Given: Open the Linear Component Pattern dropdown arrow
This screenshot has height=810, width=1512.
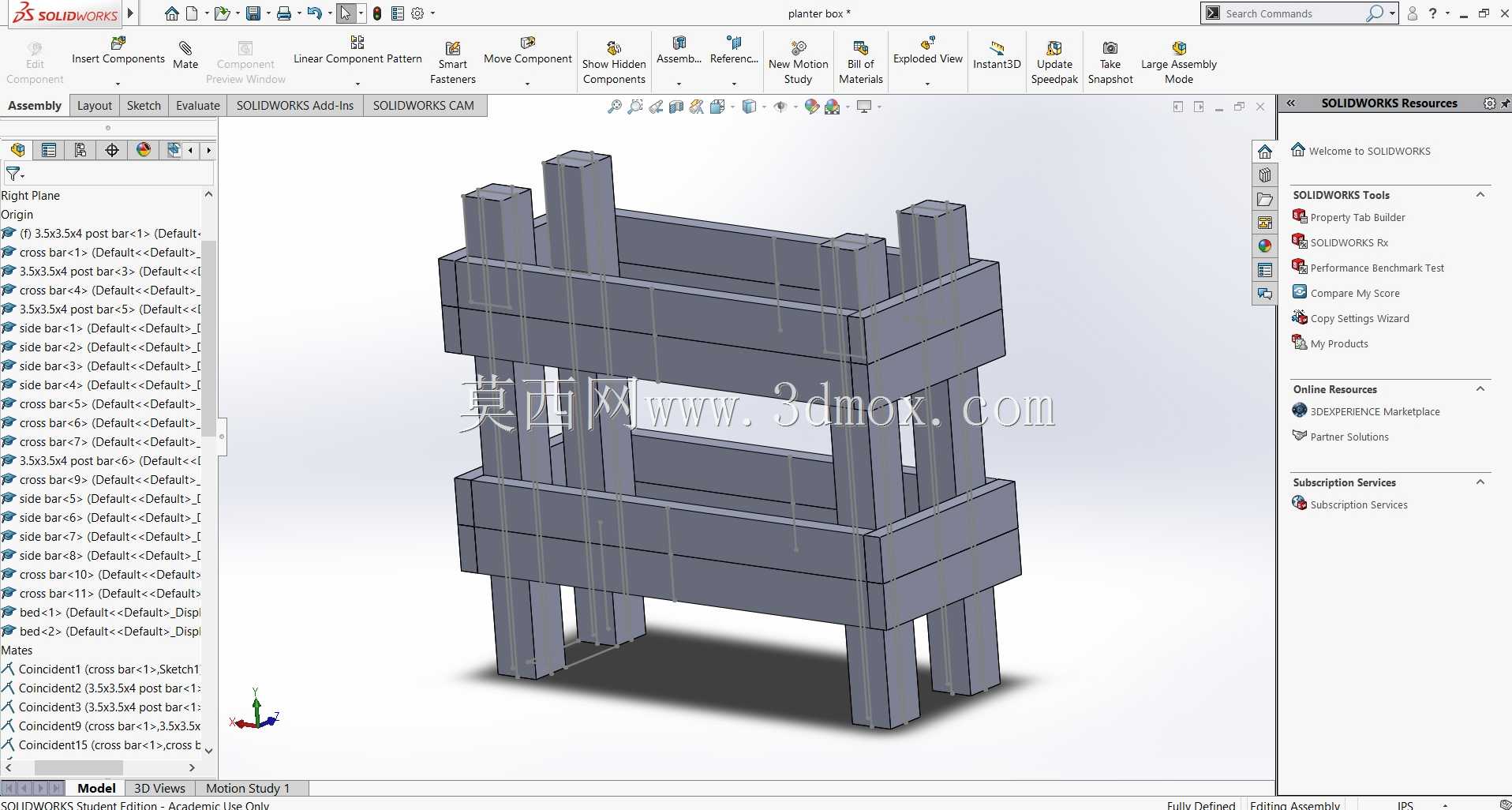Looking at the screenshot, I should point(357,84).
